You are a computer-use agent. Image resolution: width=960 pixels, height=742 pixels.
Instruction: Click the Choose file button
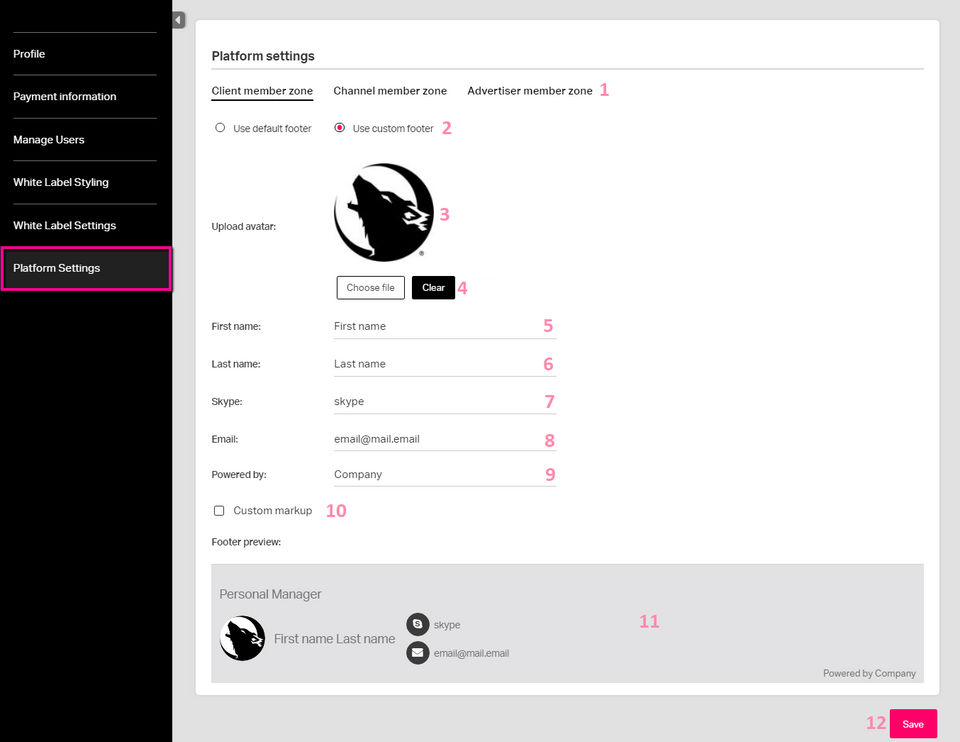click(x=370, y=288)
